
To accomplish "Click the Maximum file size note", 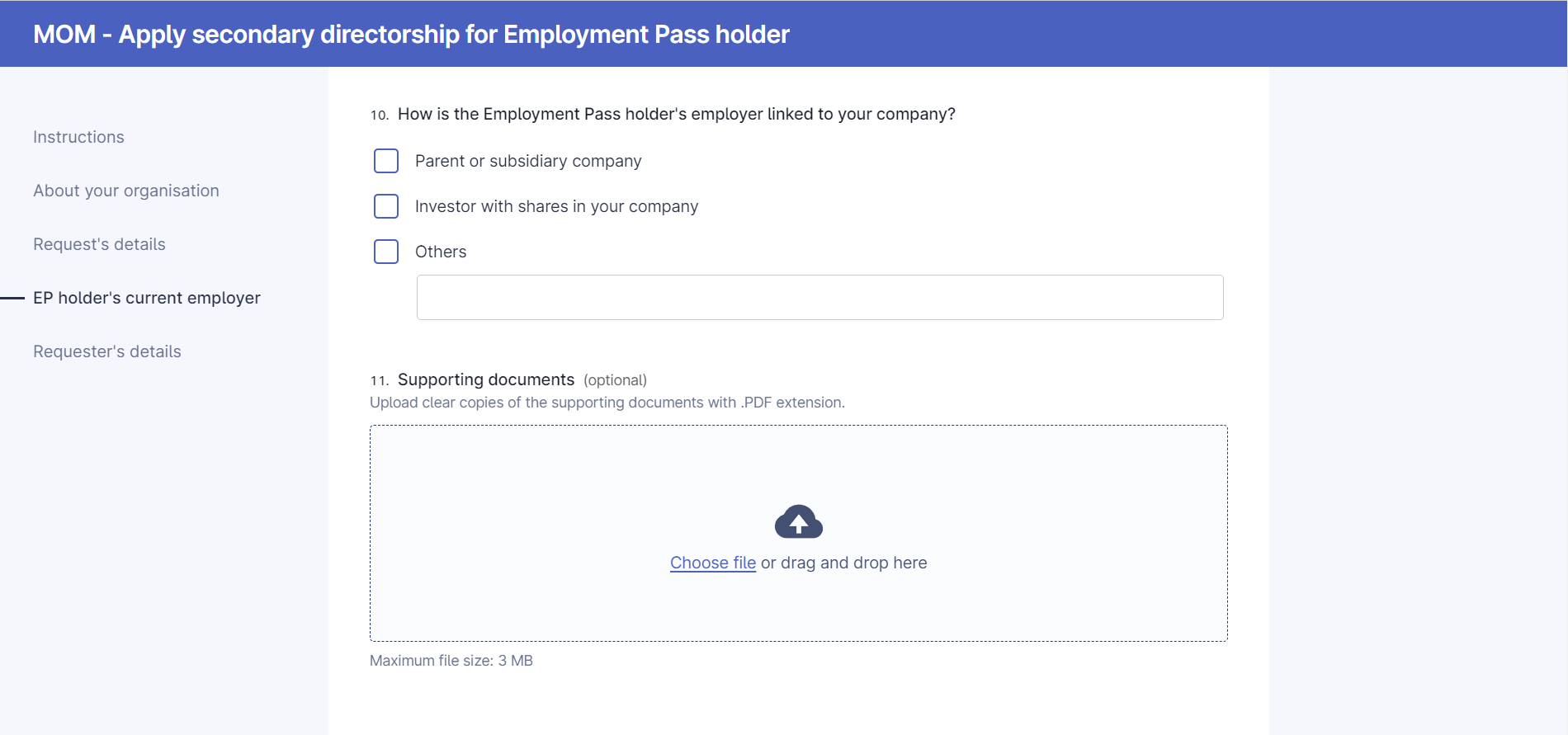I will point(451,661).
